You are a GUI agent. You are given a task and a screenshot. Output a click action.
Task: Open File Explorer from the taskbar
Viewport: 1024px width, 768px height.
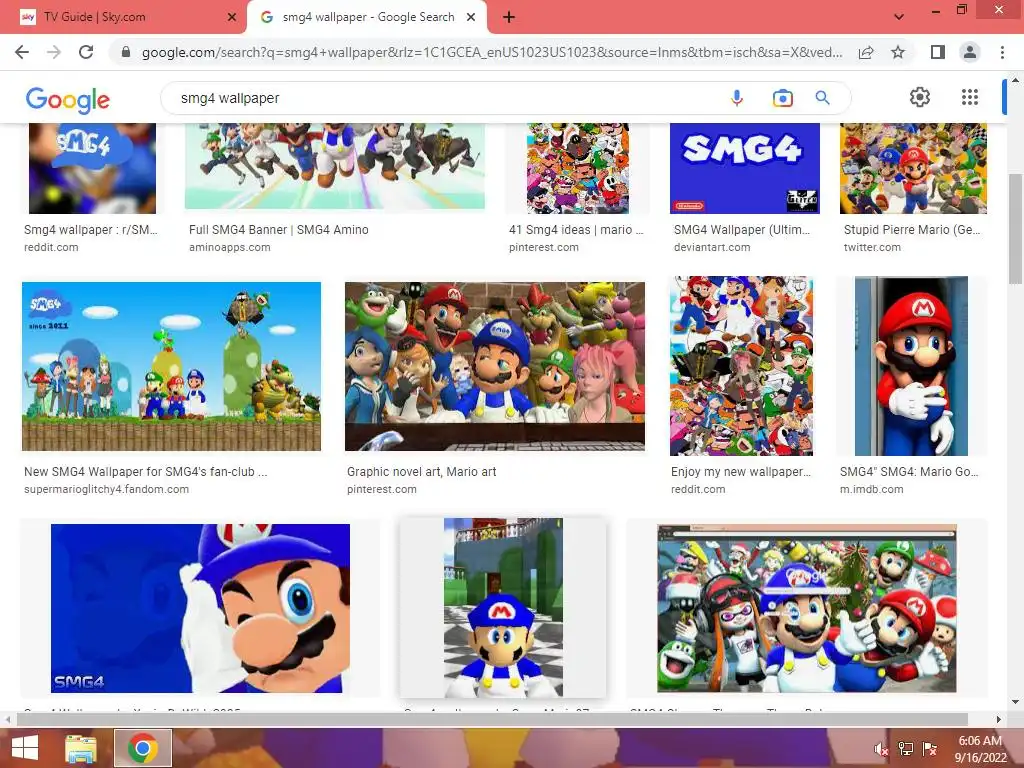coord(80,748)
